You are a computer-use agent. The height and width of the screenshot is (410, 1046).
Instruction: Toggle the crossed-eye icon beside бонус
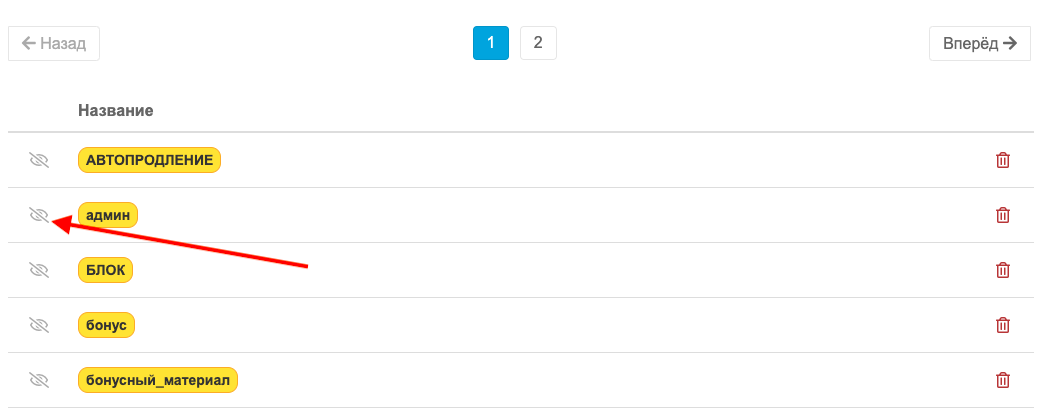pos(39,325)
